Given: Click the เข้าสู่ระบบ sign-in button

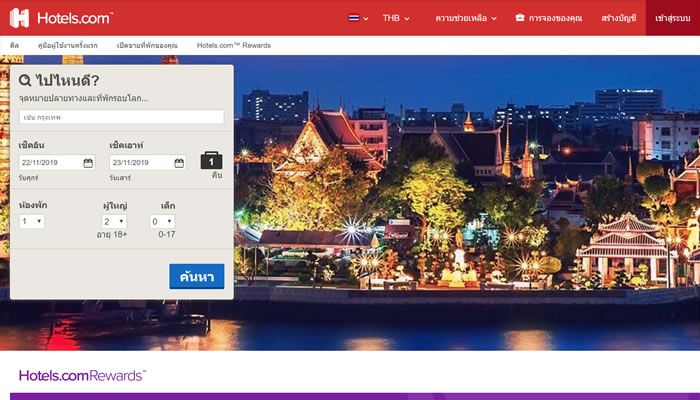Looking at the screenshot, I should click(672, 18).
